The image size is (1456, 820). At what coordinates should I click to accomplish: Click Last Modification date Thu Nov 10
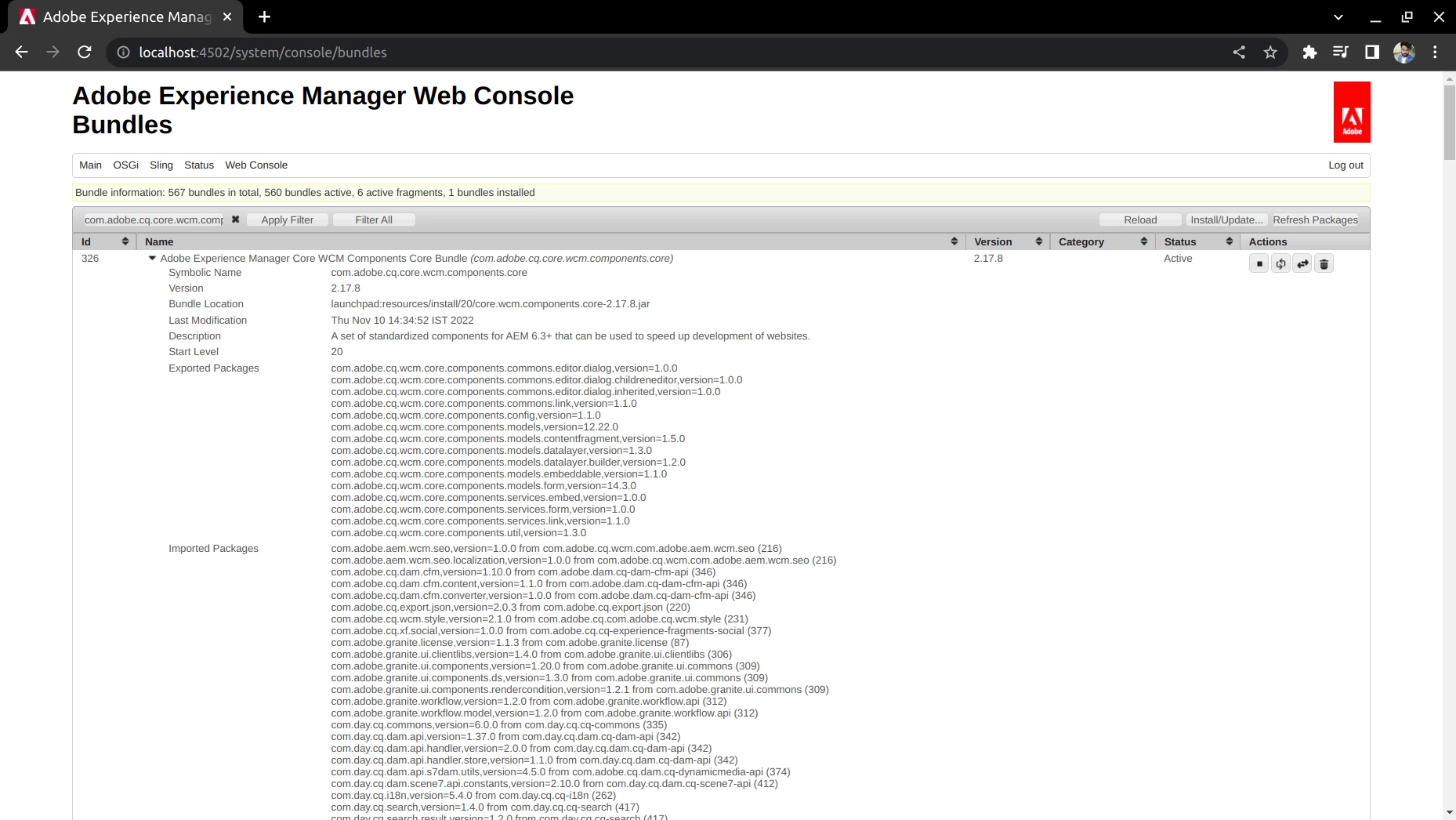402,320
